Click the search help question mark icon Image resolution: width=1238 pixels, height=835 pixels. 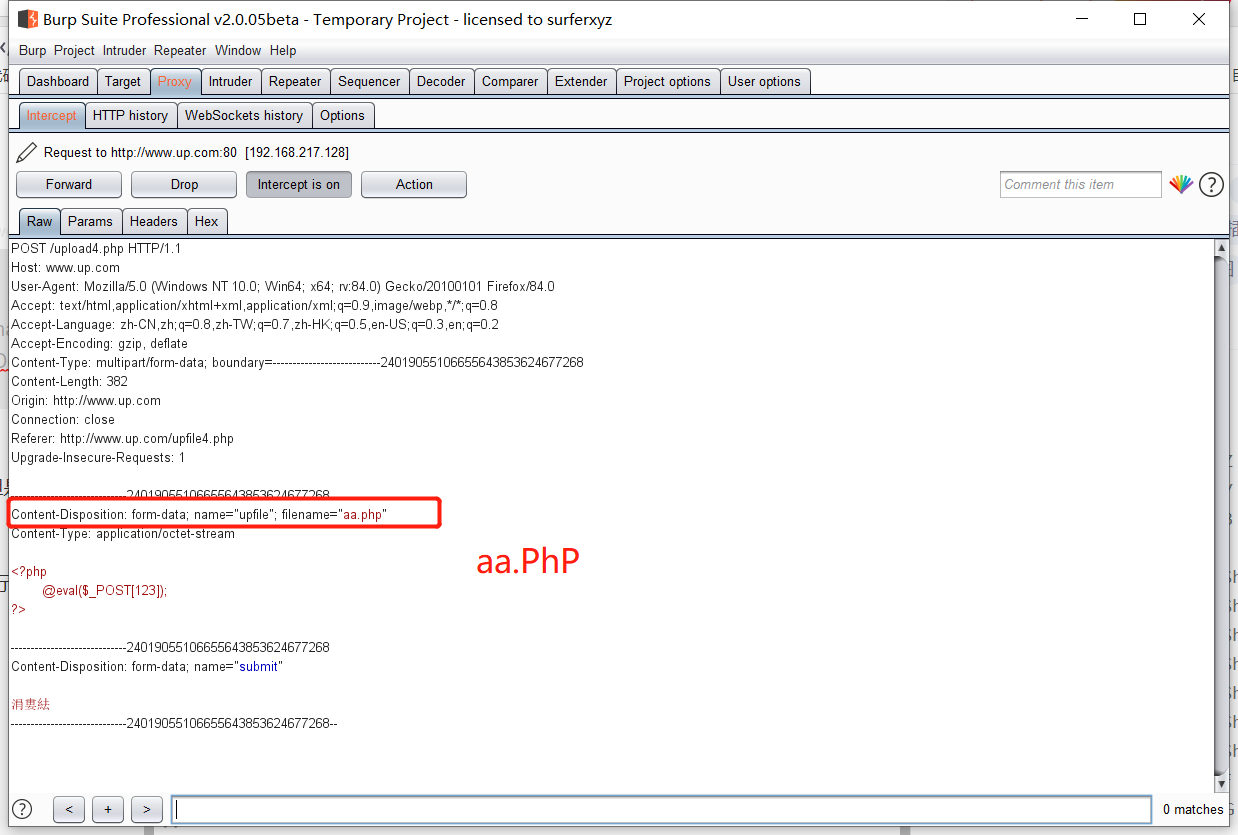pos(22,809)
